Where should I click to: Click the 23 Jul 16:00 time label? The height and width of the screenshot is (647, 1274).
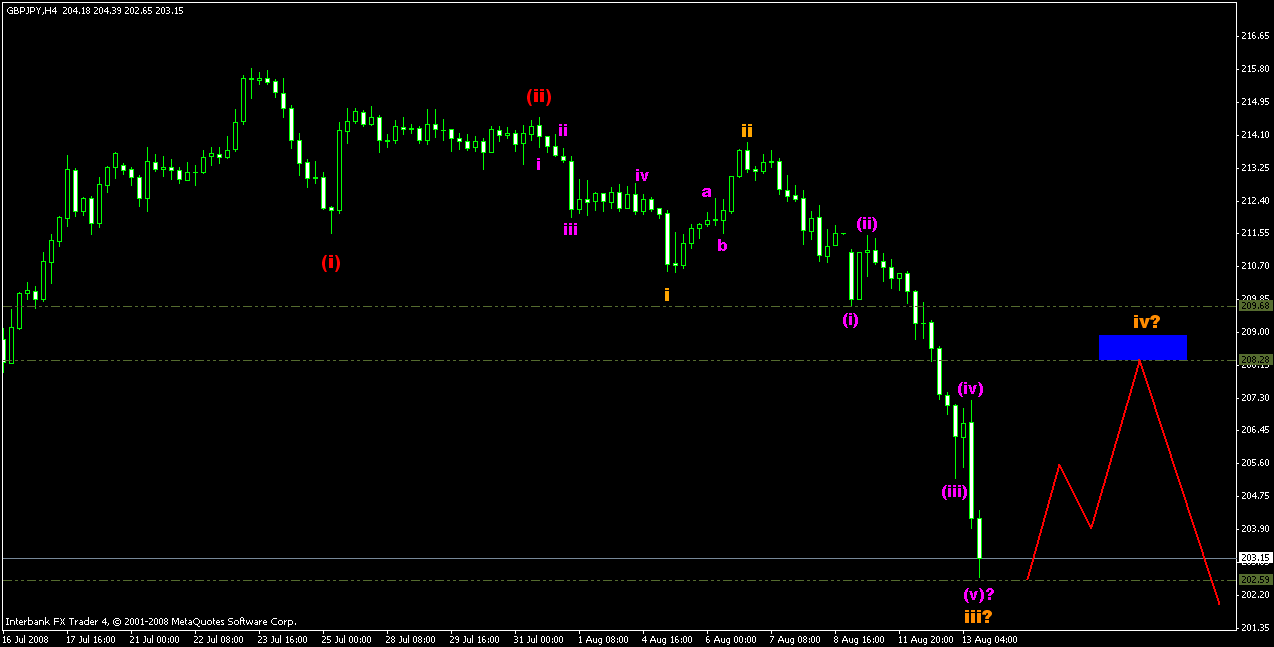click(281, 639)
